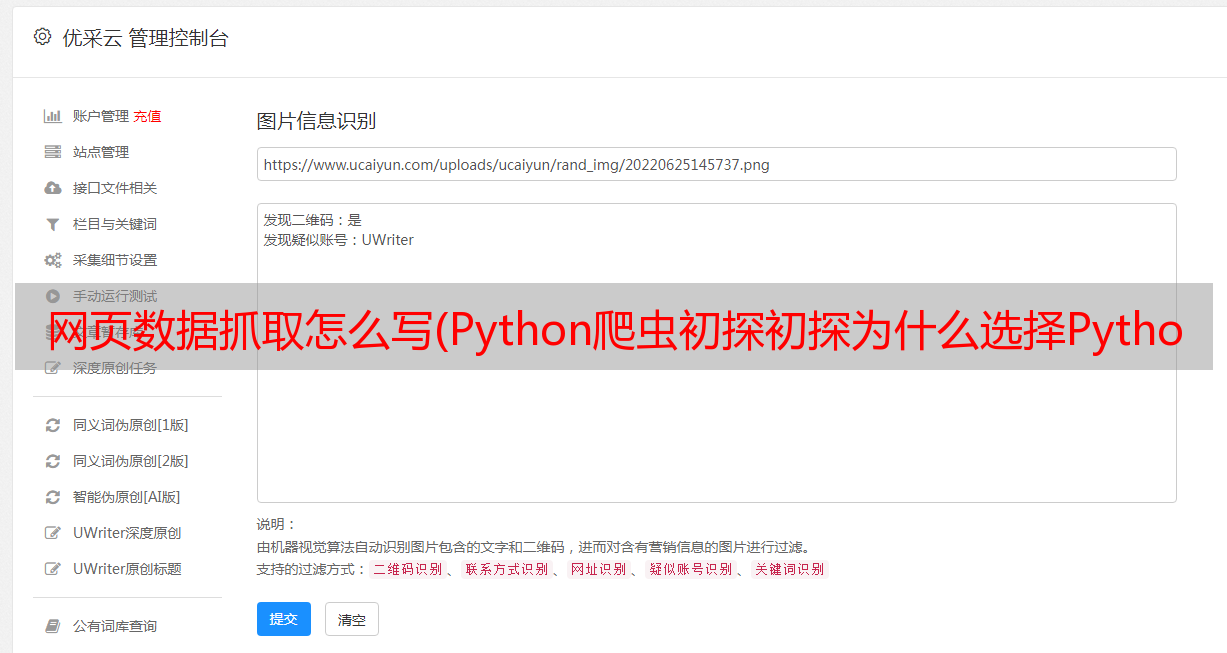Image resolution: width=1227 pixels, height=653 pixels.
Task: Open 同义词伪原创[2版] menu item
Action: [x=131, y=461]
